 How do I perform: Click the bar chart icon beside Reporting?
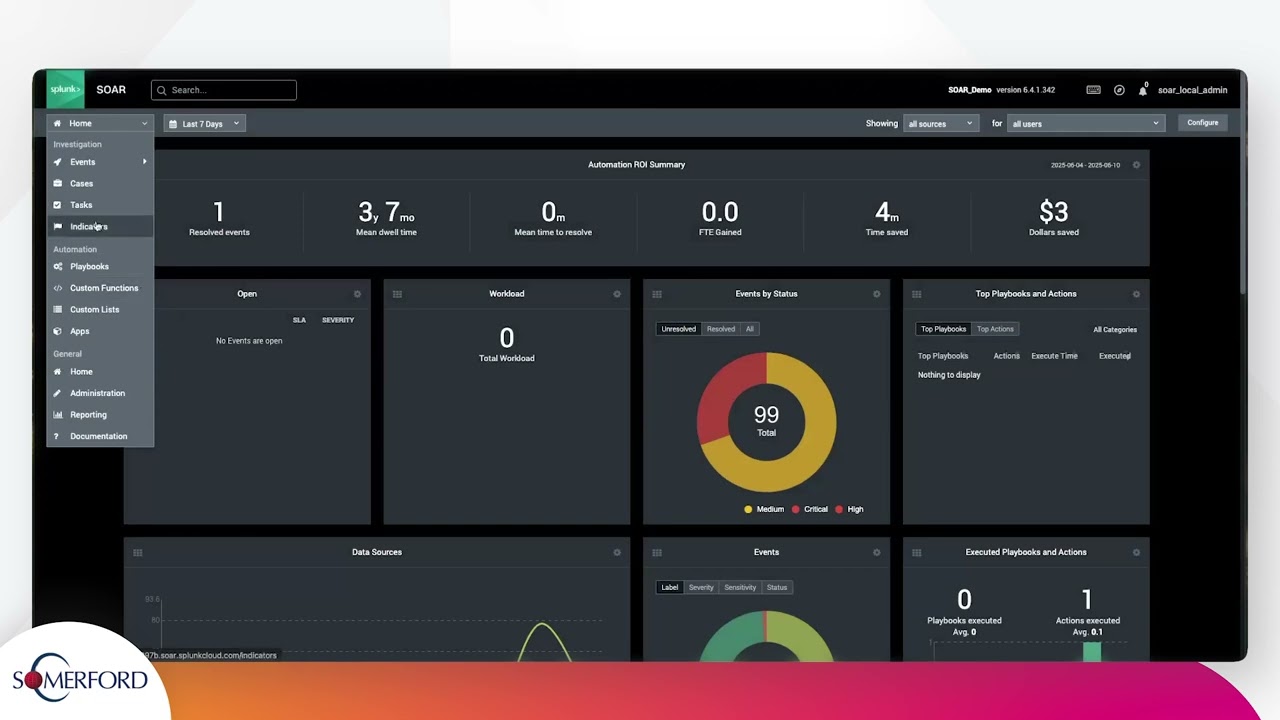(x=58, y=415)
